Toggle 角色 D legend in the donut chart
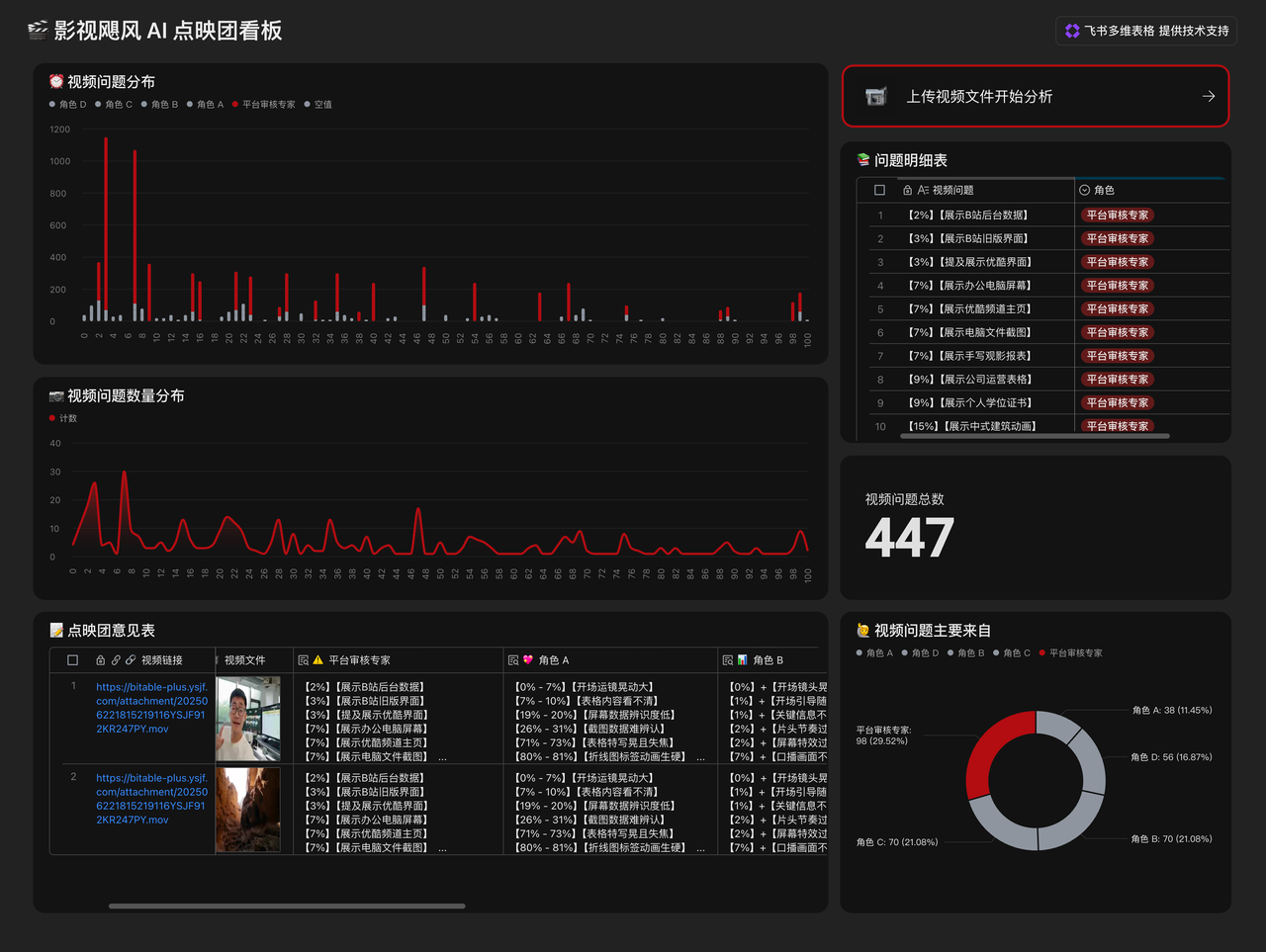This screenshot has width=1266, height=952. tap(920, 652)
